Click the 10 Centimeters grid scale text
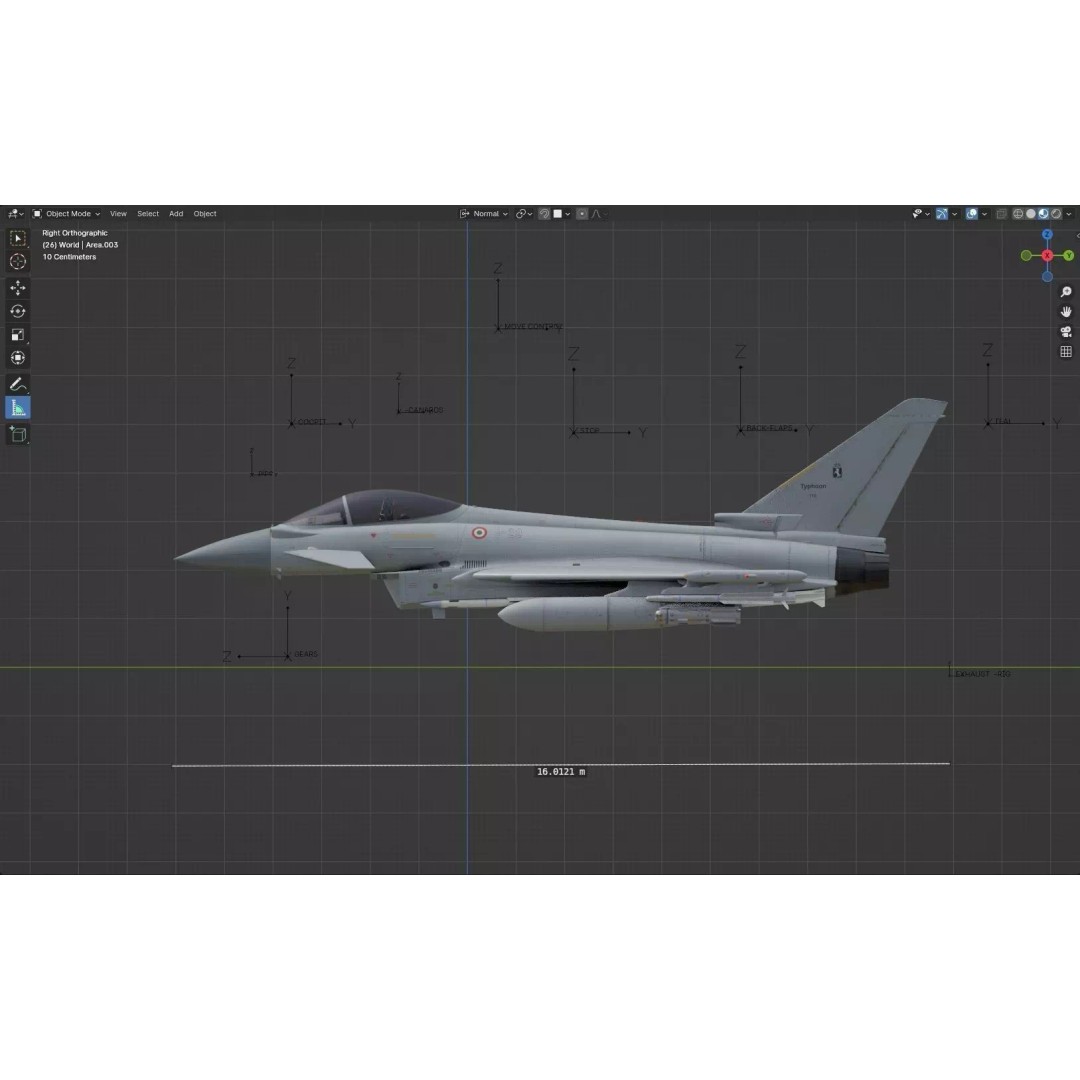1080x1080 pixels. point(69,257)
